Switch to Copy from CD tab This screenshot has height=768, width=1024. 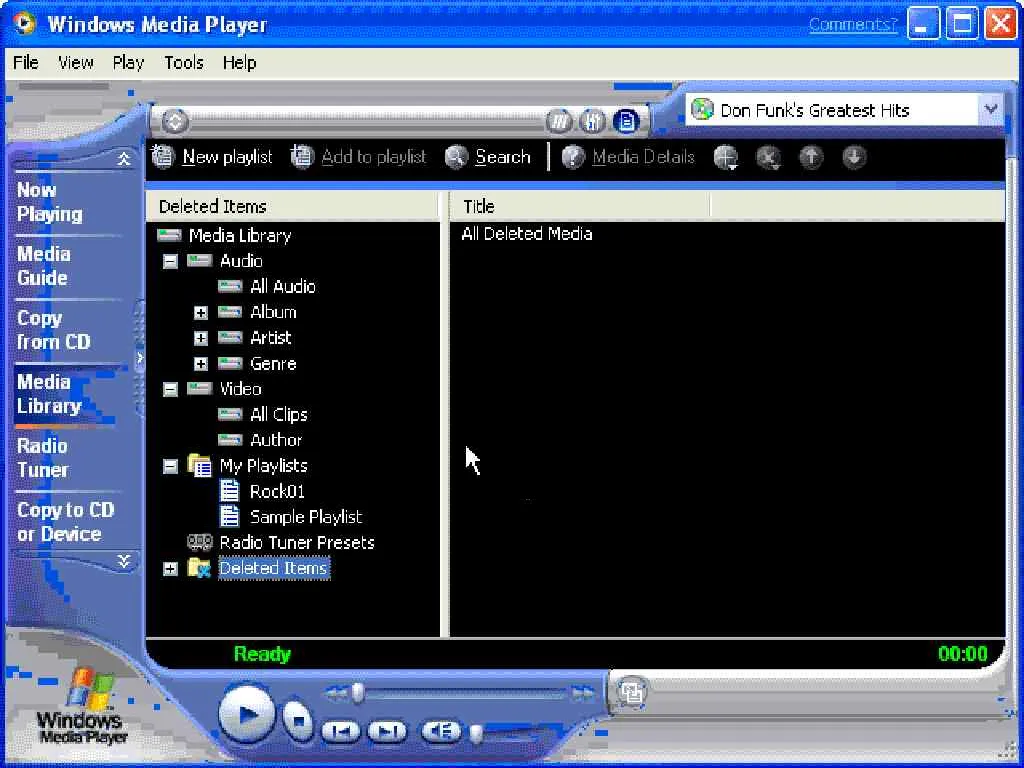(54, 330)
